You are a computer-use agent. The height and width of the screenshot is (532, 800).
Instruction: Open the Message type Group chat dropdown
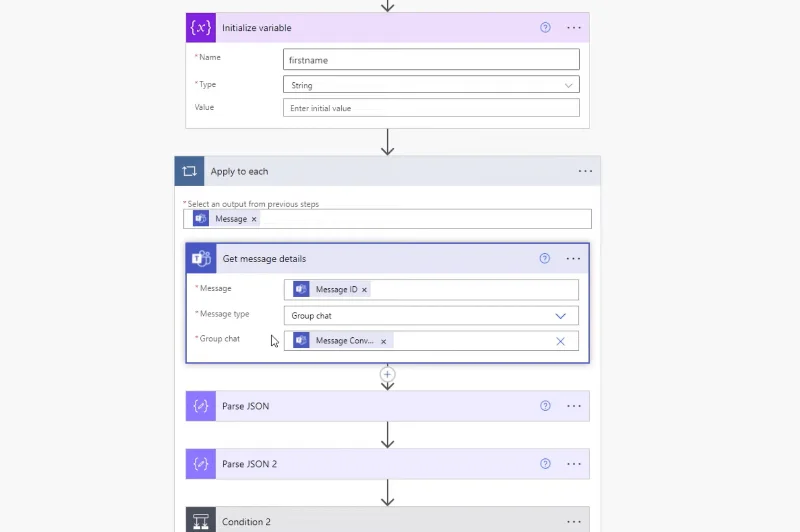(431, 316)
